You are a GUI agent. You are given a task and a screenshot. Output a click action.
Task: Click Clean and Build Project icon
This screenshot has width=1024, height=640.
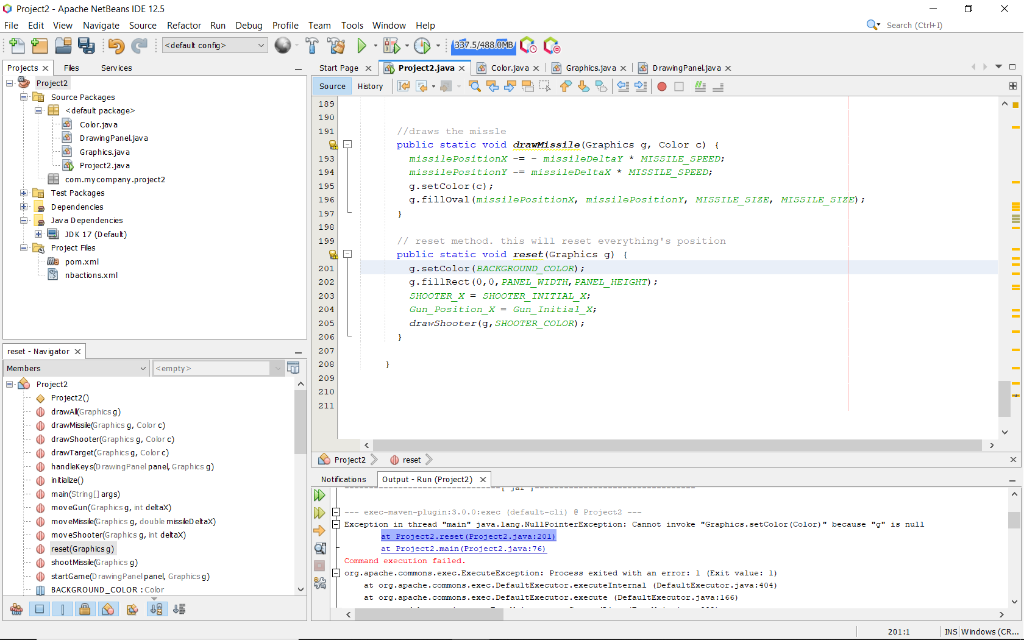[335, 46]
